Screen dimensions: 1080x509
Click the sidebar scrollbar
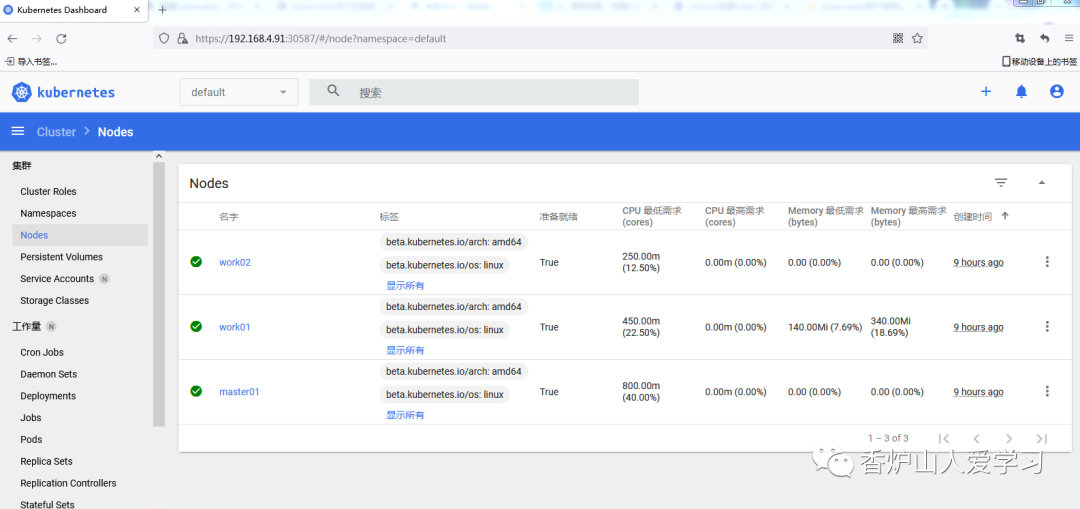click(x=159, y=295)
